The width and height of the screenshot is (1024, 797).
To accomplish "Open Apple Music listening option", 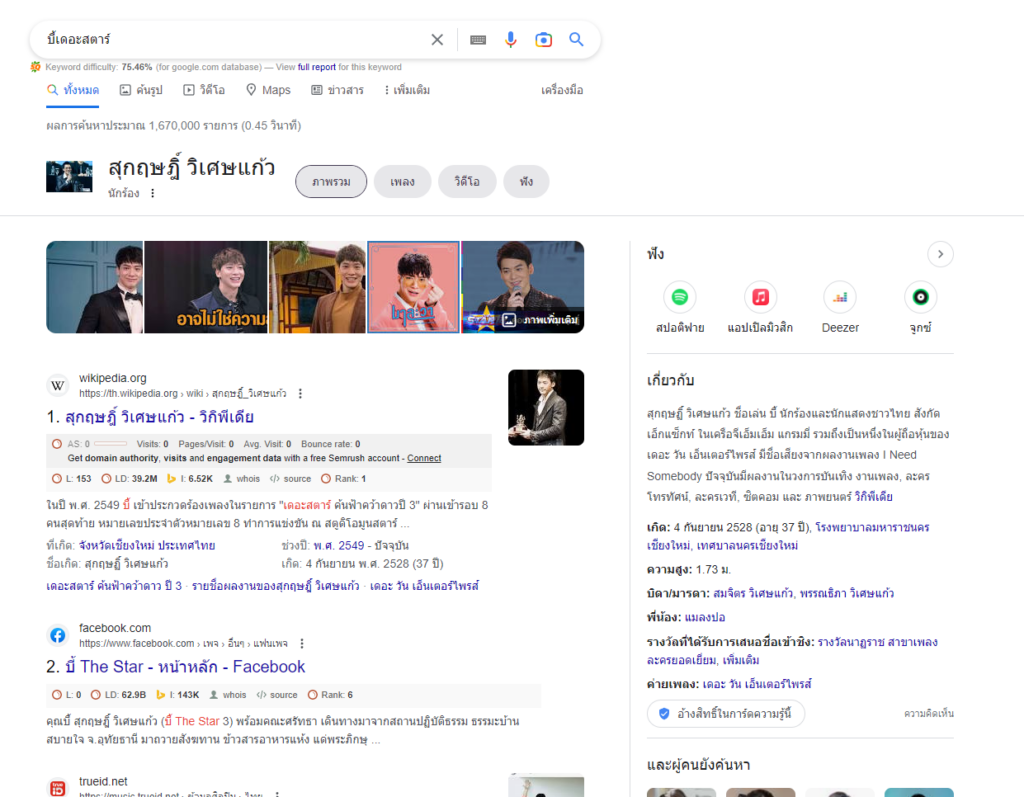I will pyautogui.click(x=760, y=308).
